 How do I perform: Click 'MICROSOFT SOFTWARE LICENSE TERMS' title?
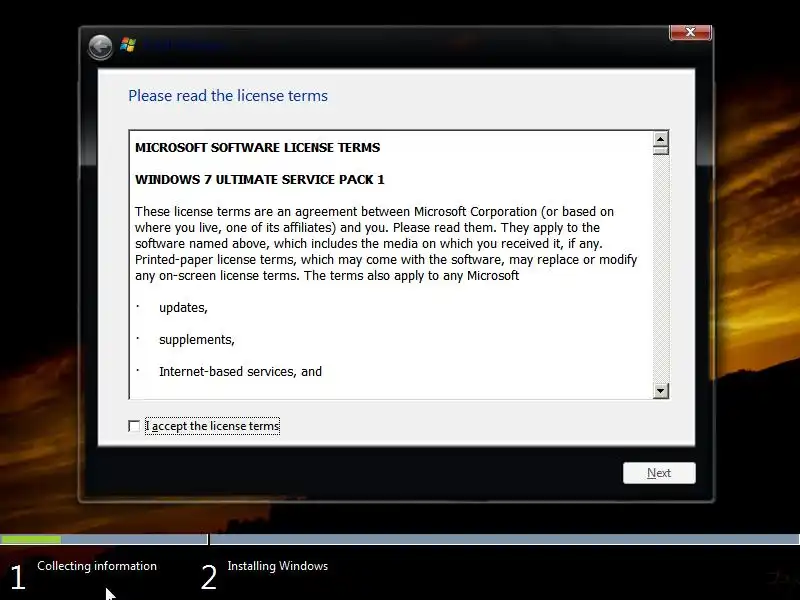[x=258, y=147]
